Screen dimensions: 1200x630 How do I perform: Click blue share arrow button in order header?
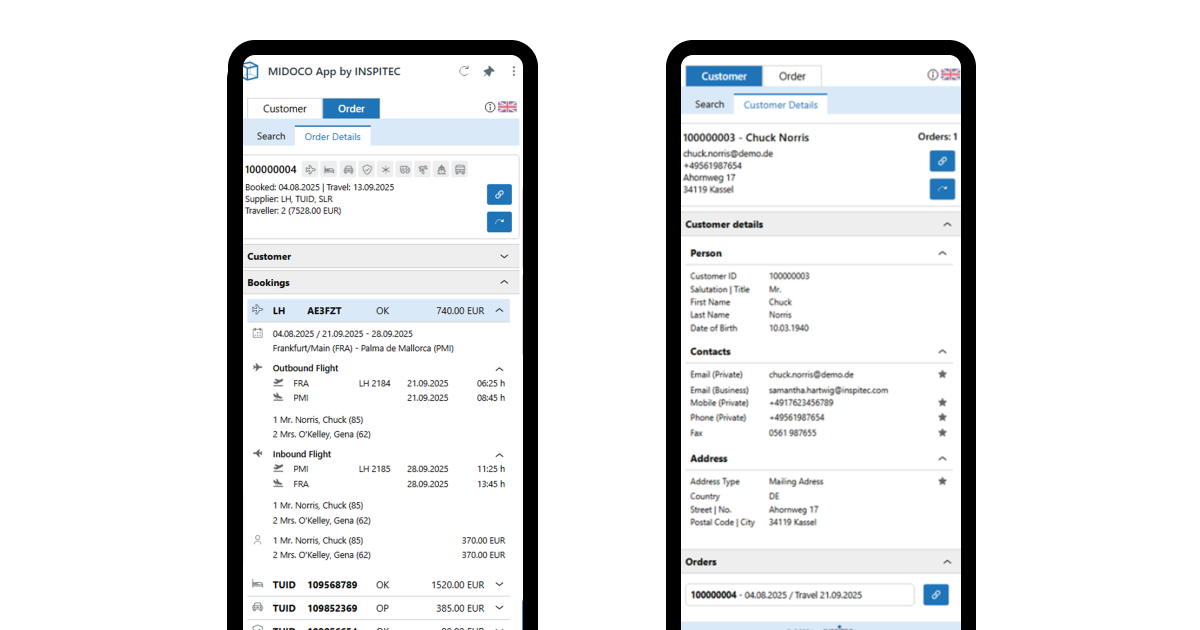click(x=499, y=221)
